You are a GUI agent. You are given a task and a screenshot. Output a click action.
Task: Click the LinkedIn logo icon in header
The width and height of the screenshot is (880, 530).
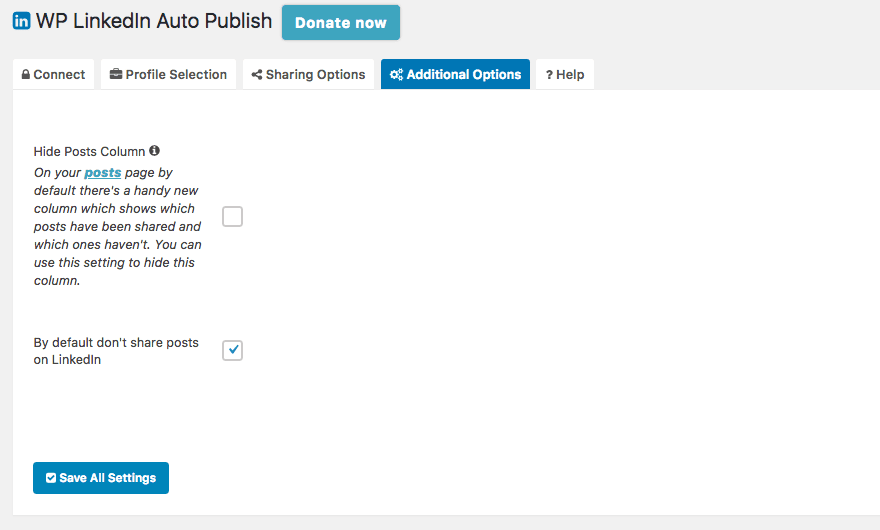[21, 21]
